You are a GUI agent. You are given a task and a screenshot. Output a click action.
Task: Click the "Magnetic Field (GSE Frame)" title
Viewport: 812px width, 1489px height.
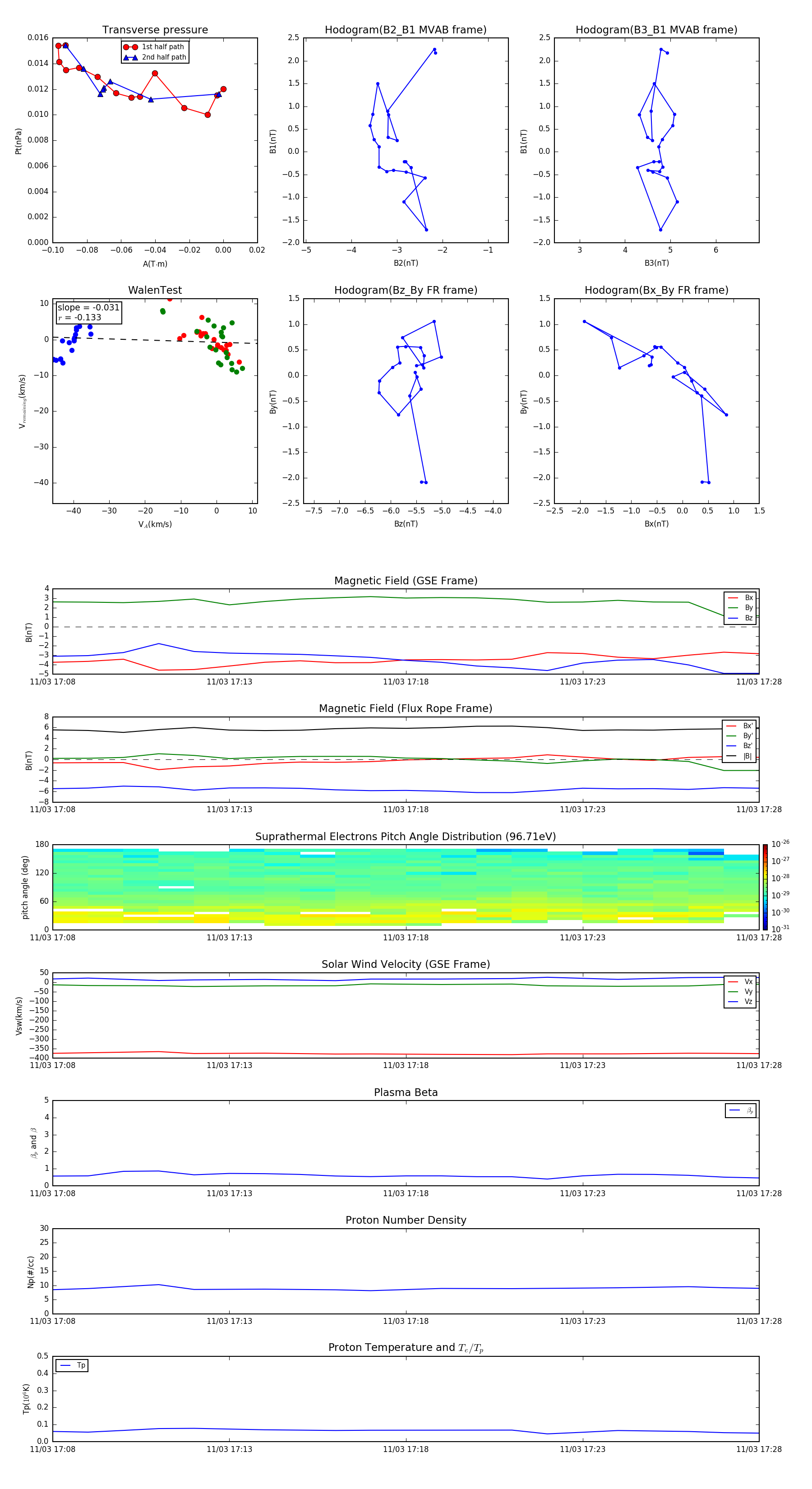click(x=406, y=581)
